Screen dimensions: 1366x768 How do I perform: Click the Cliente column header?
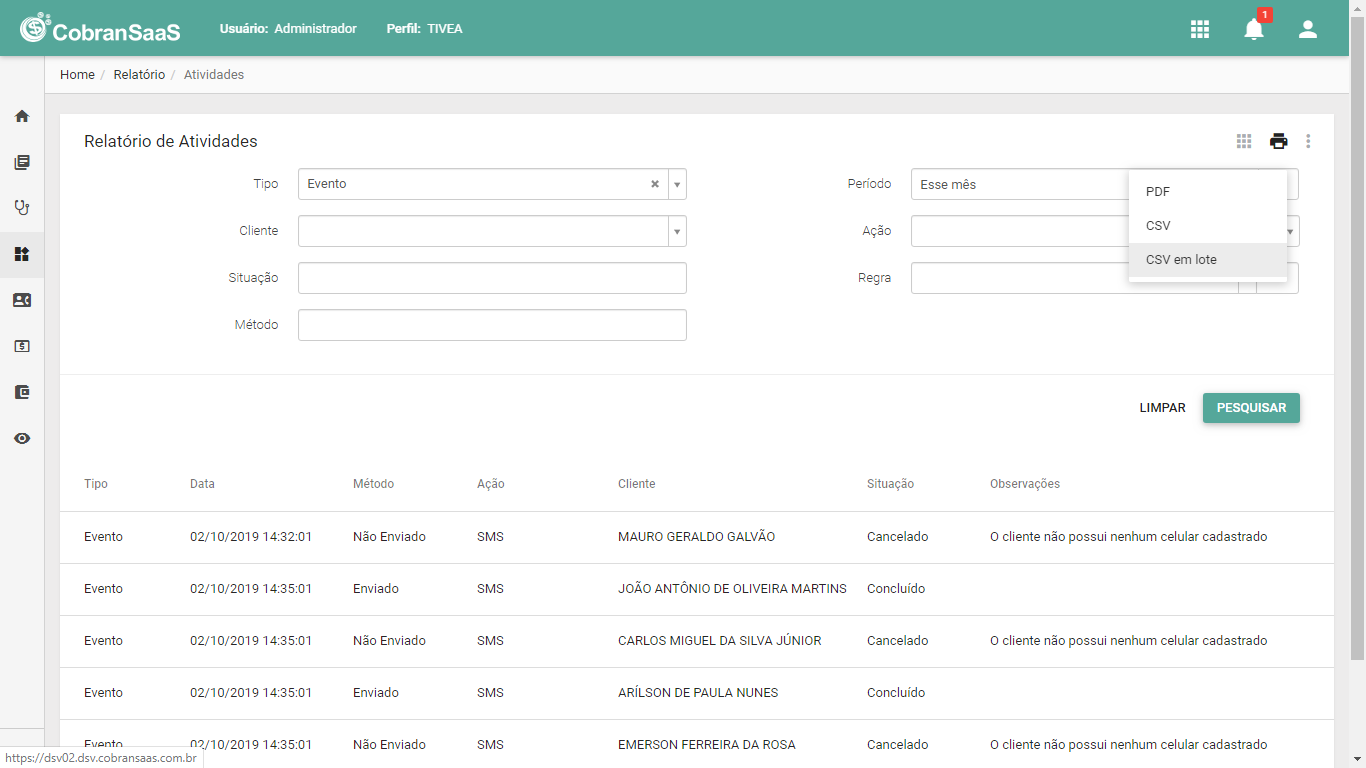[x=637, y=484]
